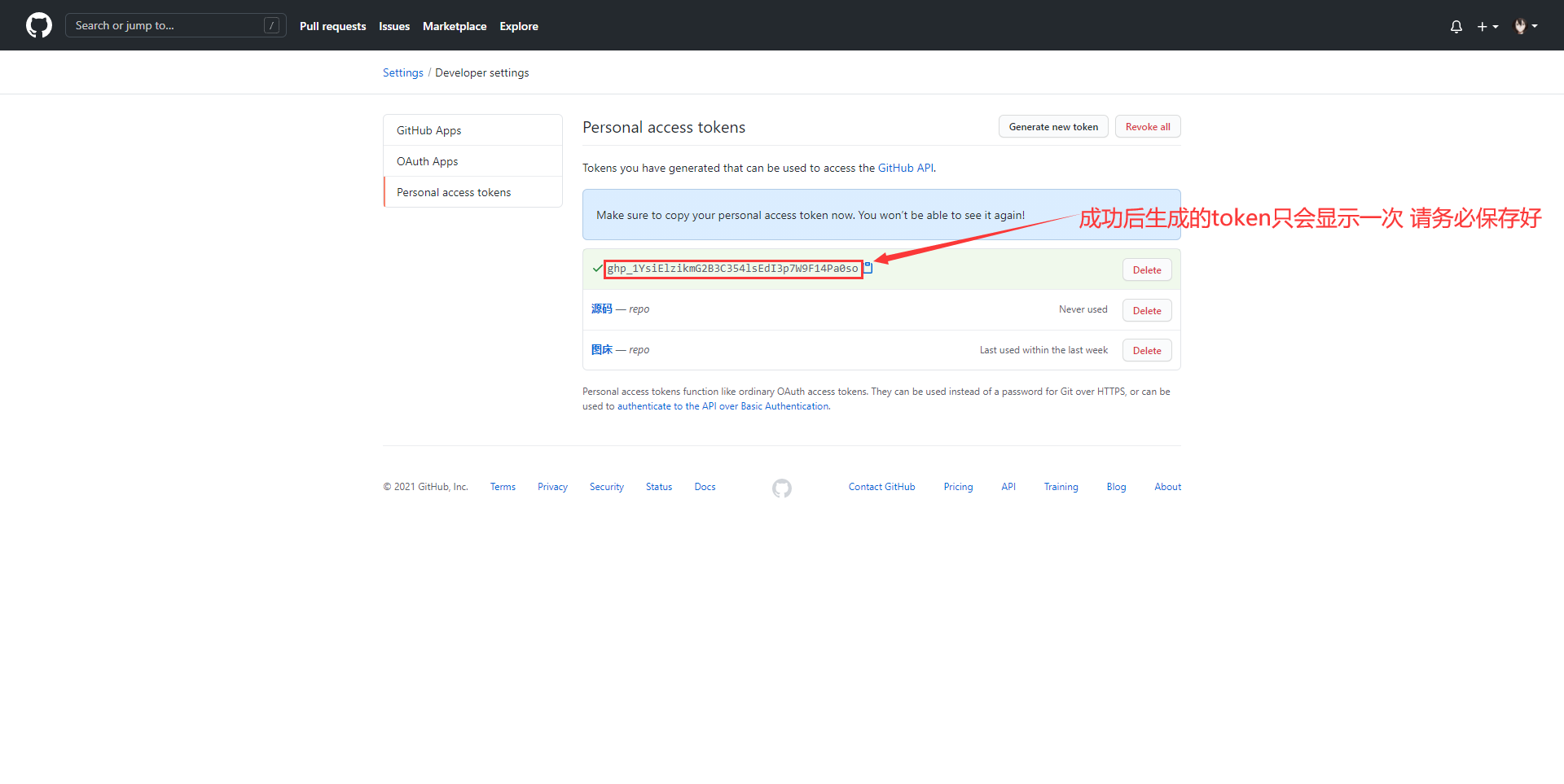Open the 源码 token link
This screenshot has height=784, width=1564.
click(x=602, y=309)
